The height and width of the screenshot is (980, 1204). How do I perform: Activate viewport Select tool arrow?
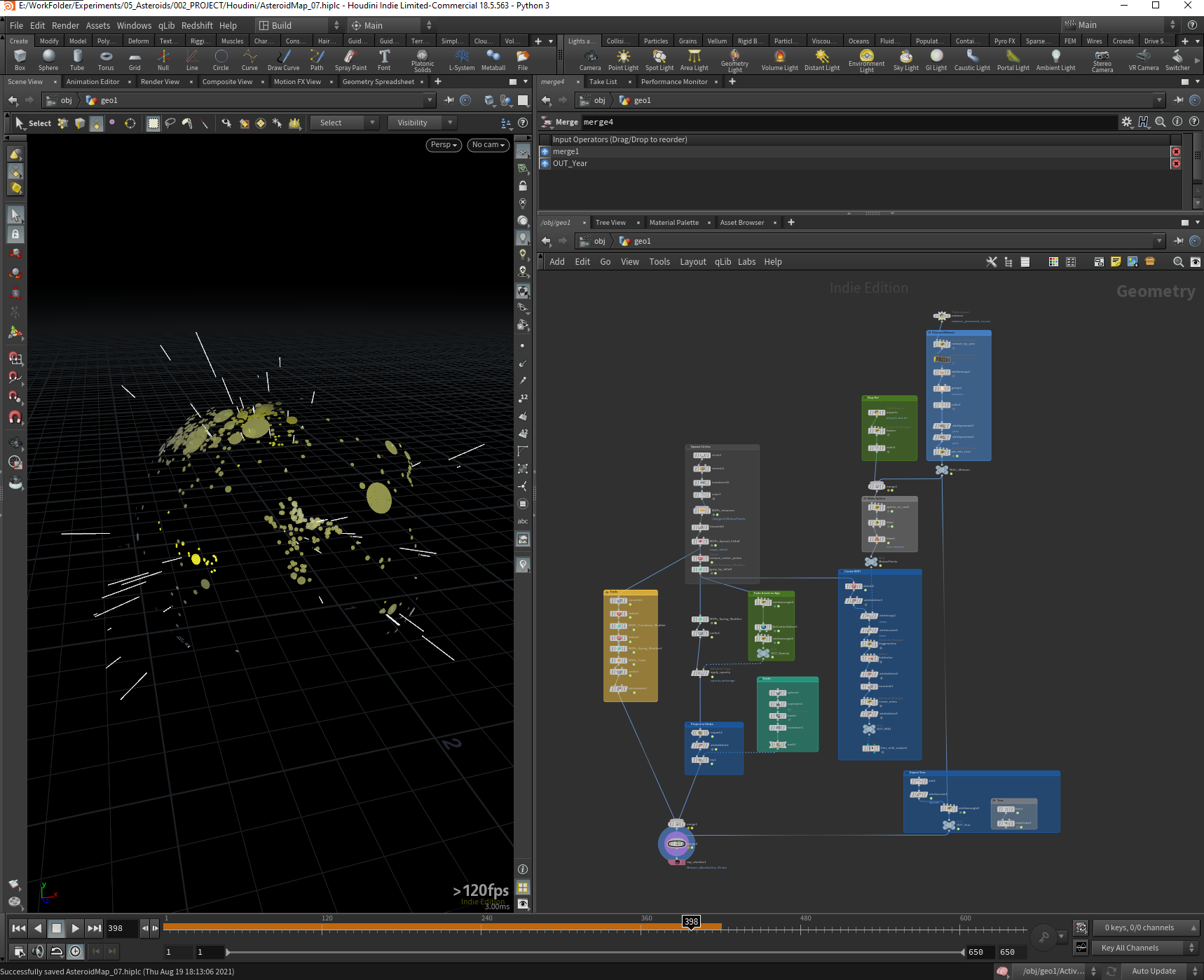(19, 123)
